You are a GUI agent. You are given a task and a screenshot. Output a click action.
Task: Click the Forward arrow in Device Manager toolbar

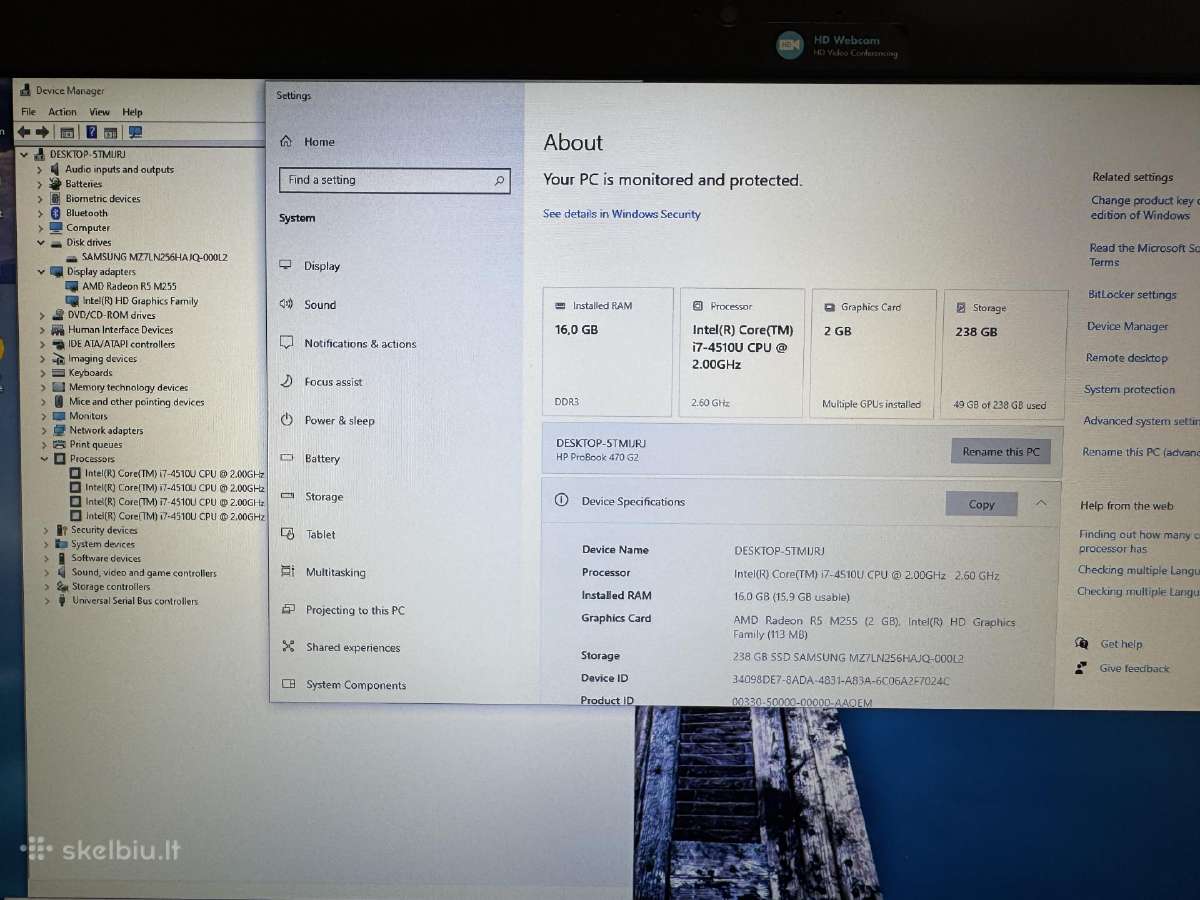point(42,132)
